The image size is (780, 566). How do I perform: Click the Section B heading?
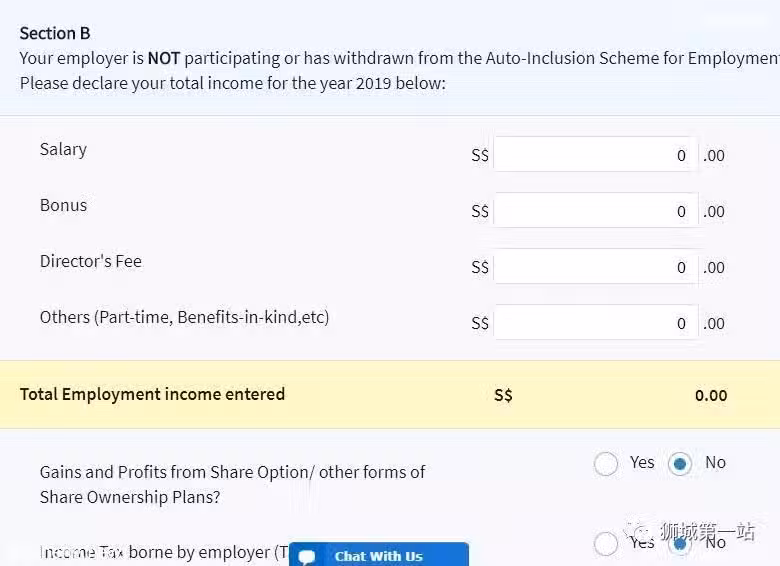[55, 33]
